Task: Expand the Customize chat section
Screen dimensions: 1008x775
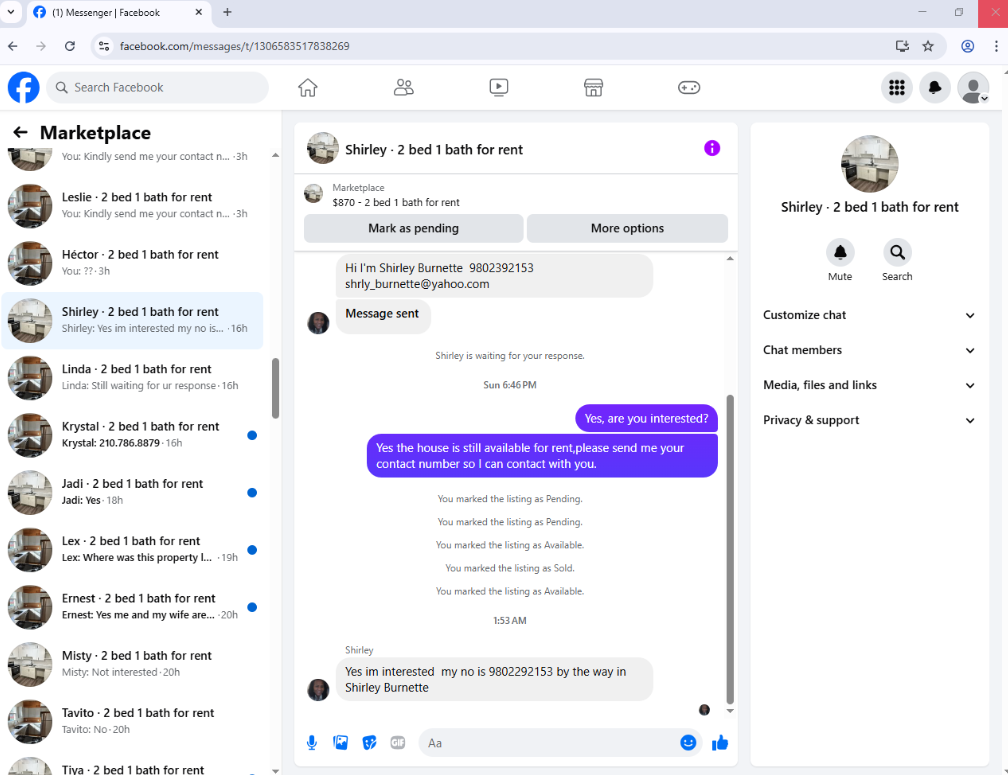Action: coord(869,315)
